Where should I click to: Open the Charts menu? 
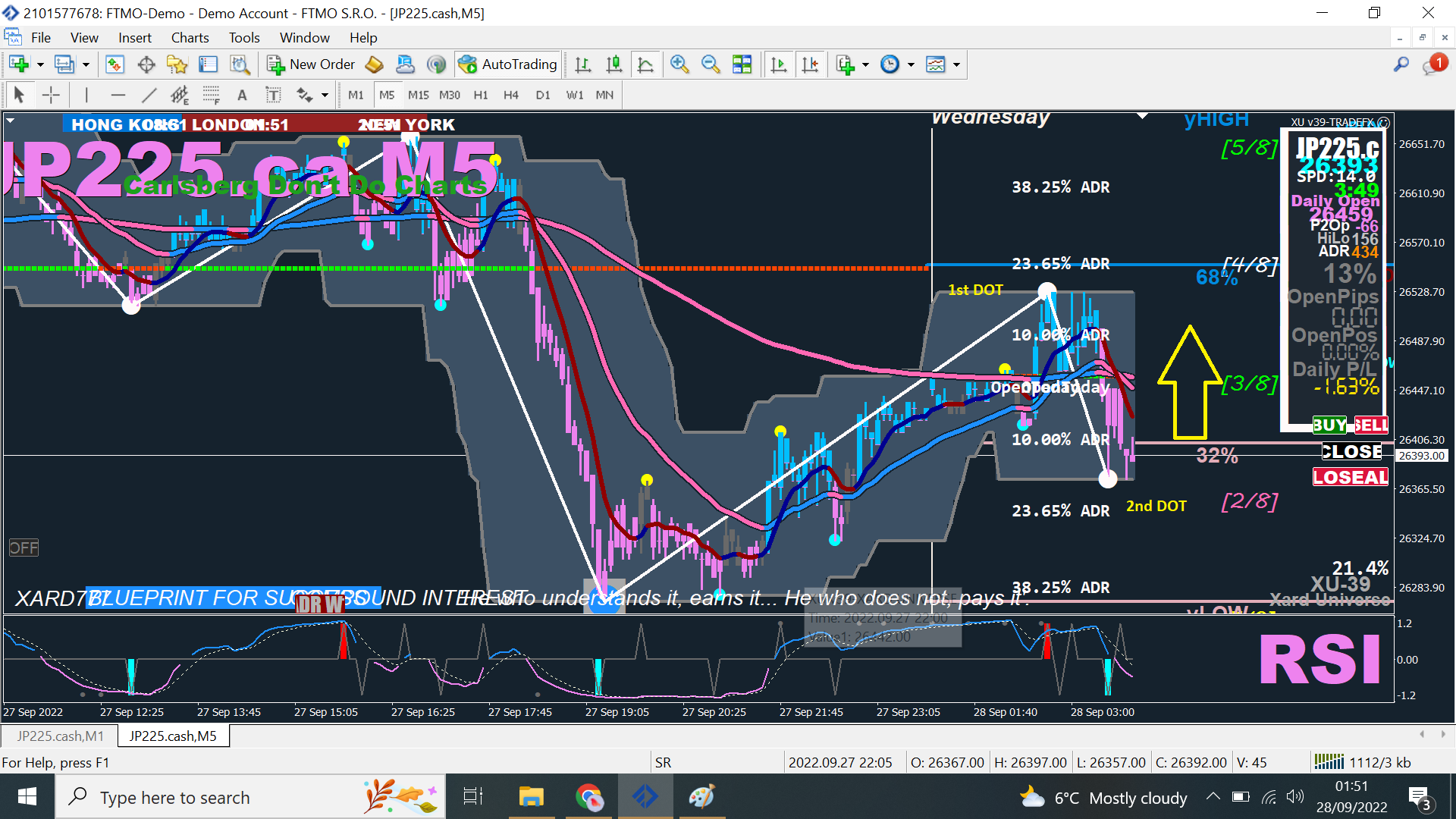(190, 37)
